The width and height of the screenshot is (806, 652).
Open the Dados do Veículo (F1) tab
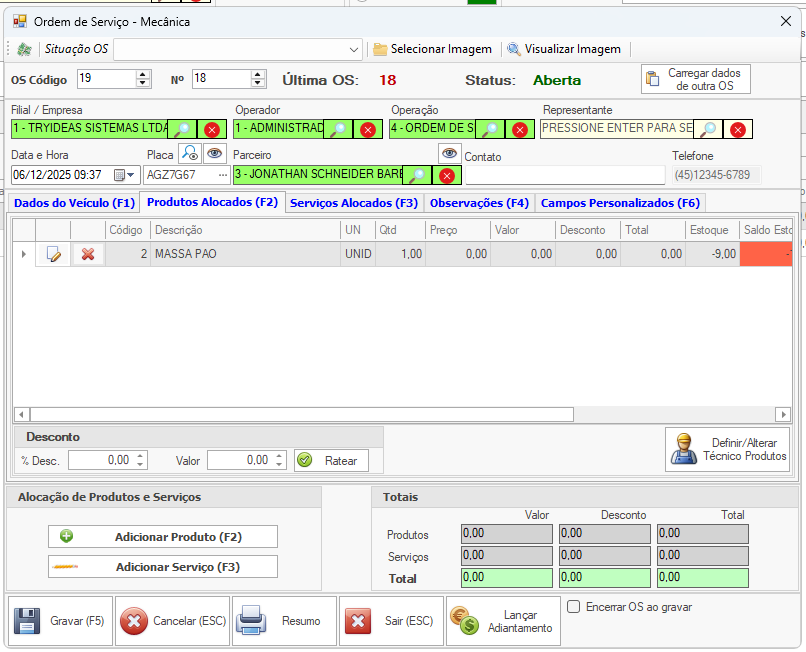click(73, 203)
